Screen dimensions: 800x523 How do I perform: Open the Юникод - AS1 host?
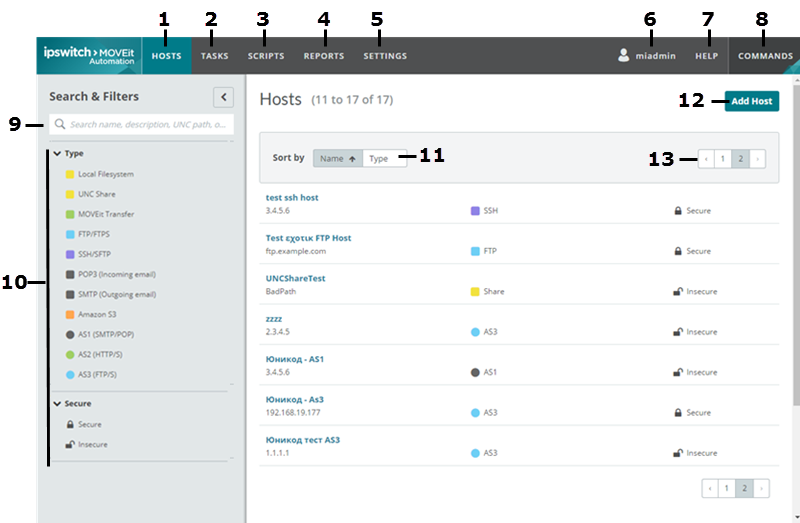pos(294,359)
